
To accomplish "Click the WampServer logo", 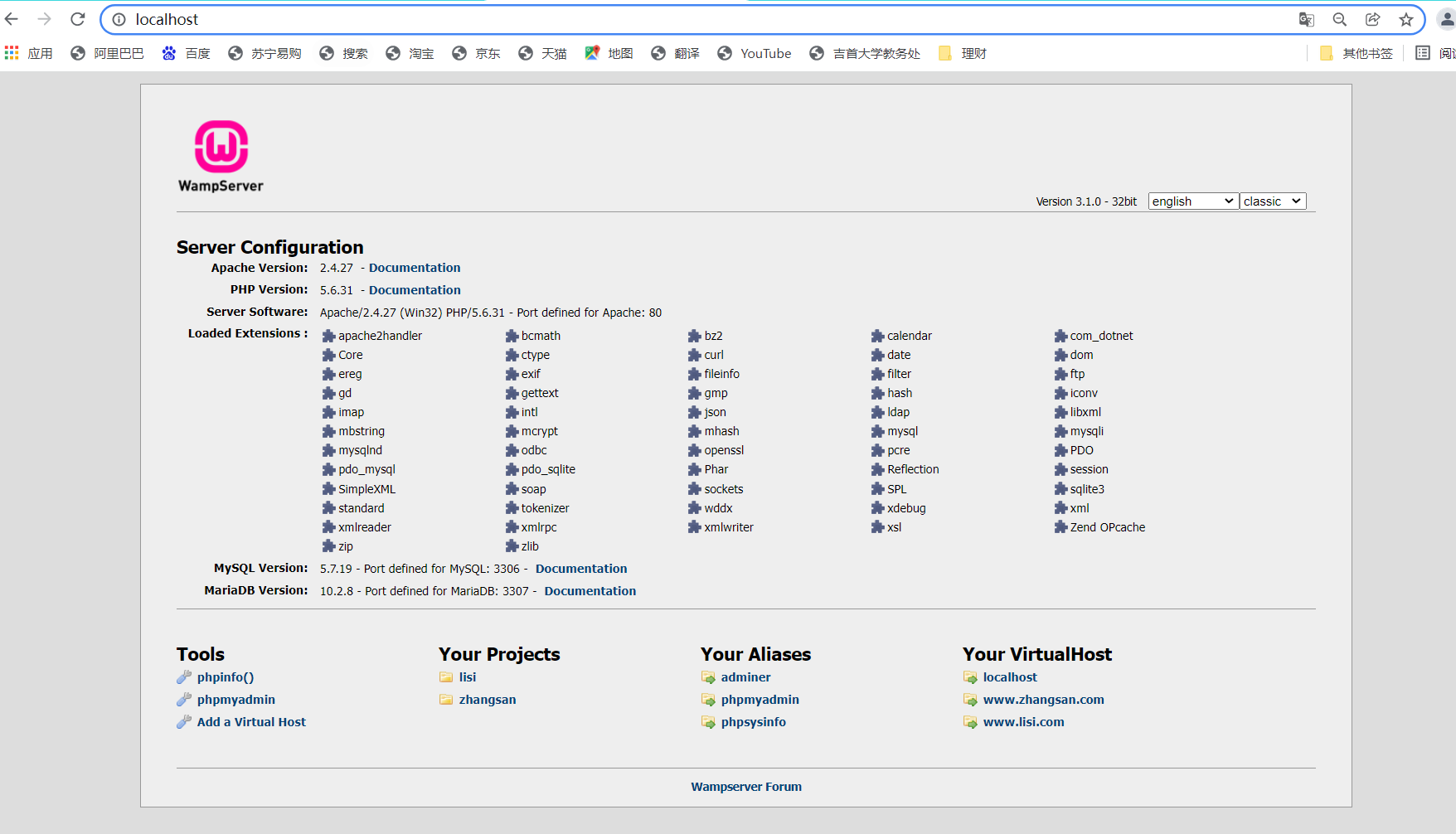I will pos(221,157).
